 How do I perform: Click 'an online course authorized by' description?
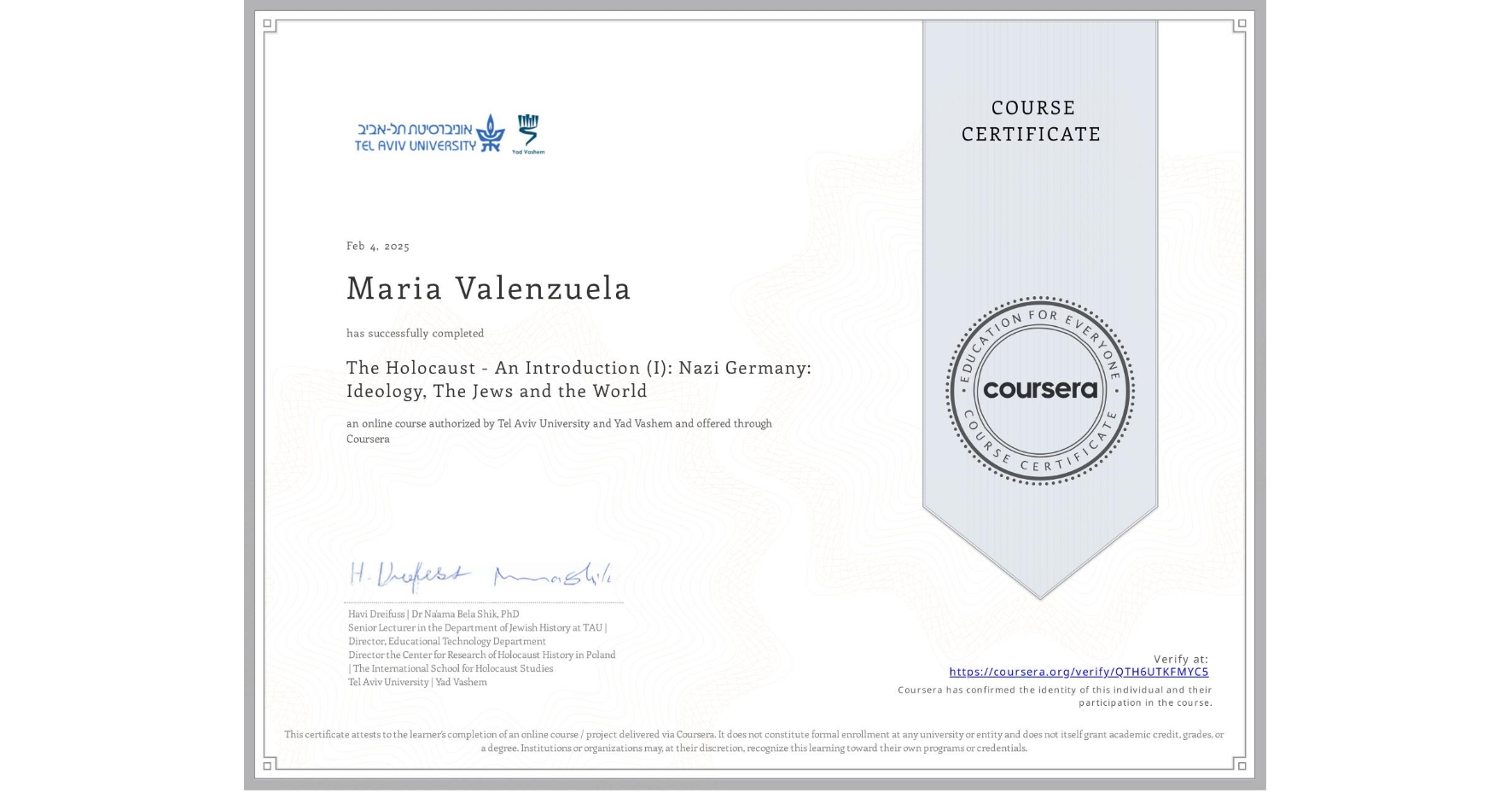[559, 431]
